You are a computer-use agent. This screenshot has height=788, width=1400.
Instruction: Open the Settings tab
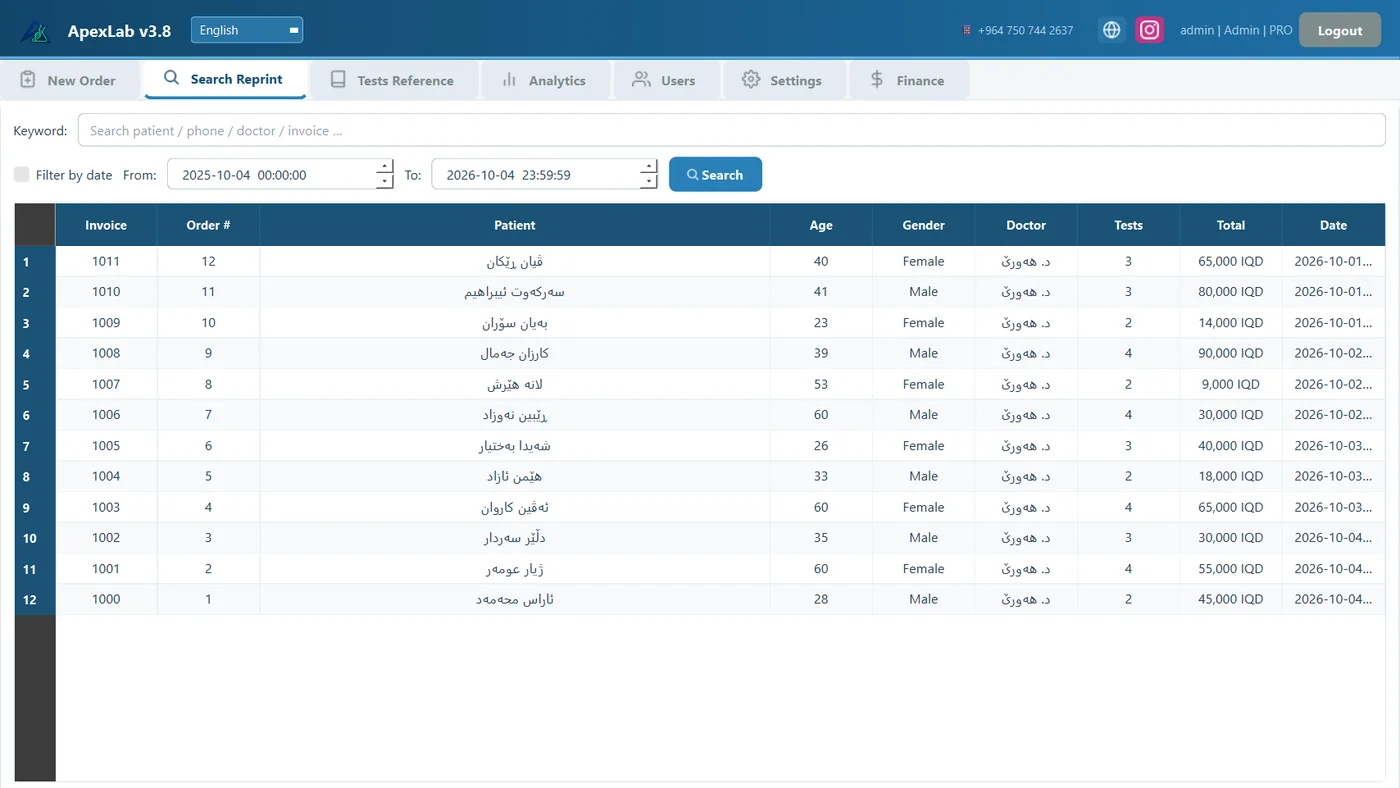coord(784,80)
